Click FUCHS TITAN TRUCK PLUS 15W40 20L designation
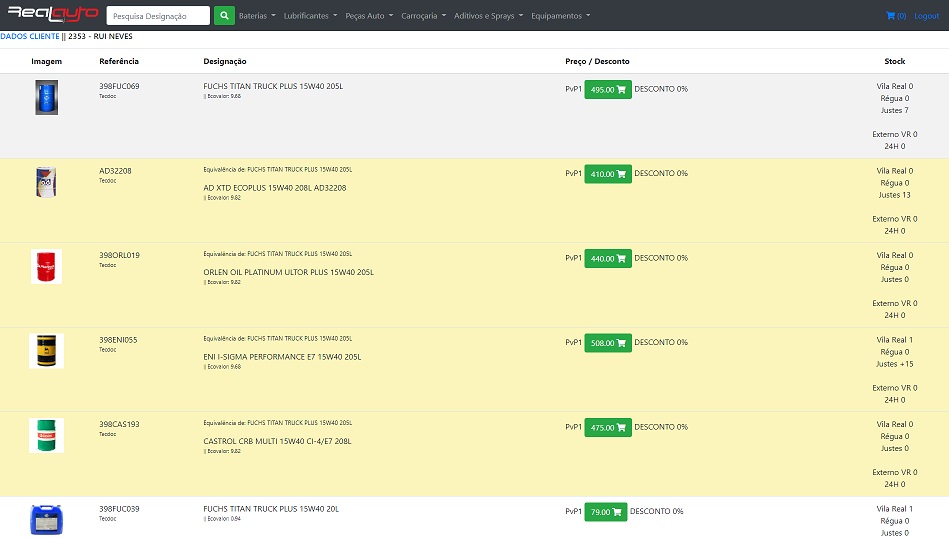Screen dimensions: 949x539 [271, 509]
